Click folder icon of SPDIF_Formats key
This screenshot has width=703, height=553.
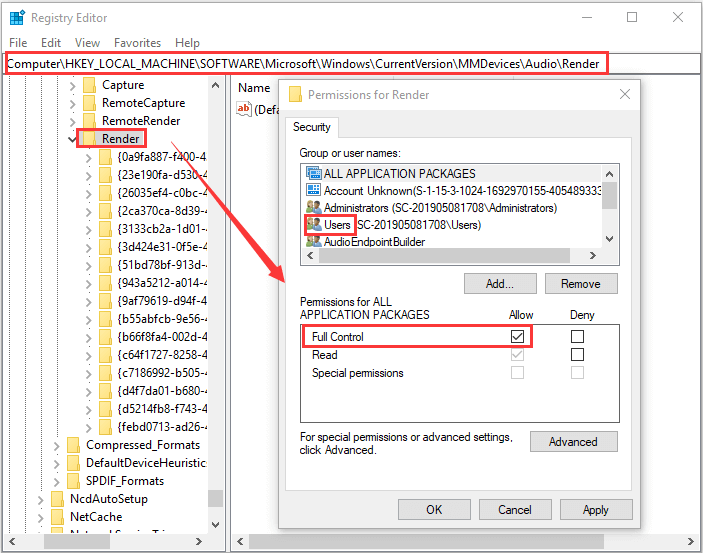[73, 481]
